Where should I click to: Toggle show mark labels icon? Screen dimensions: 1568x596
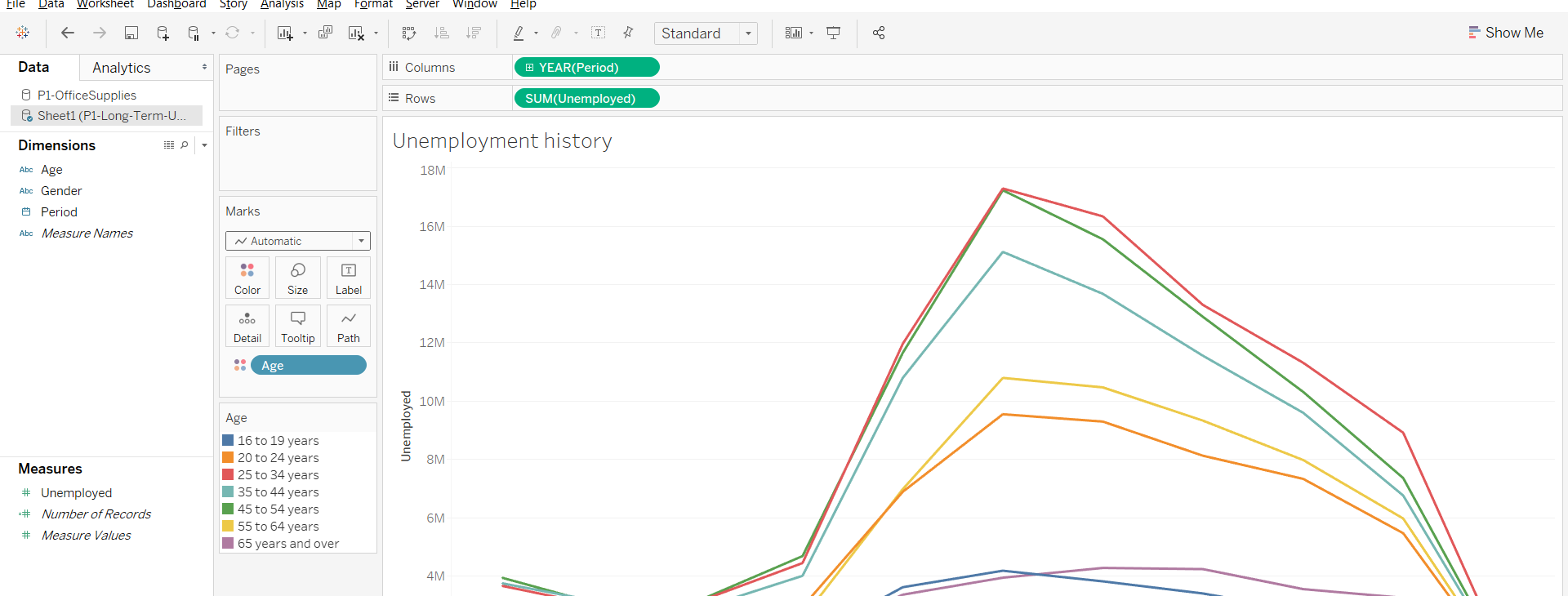click(599, 33)
